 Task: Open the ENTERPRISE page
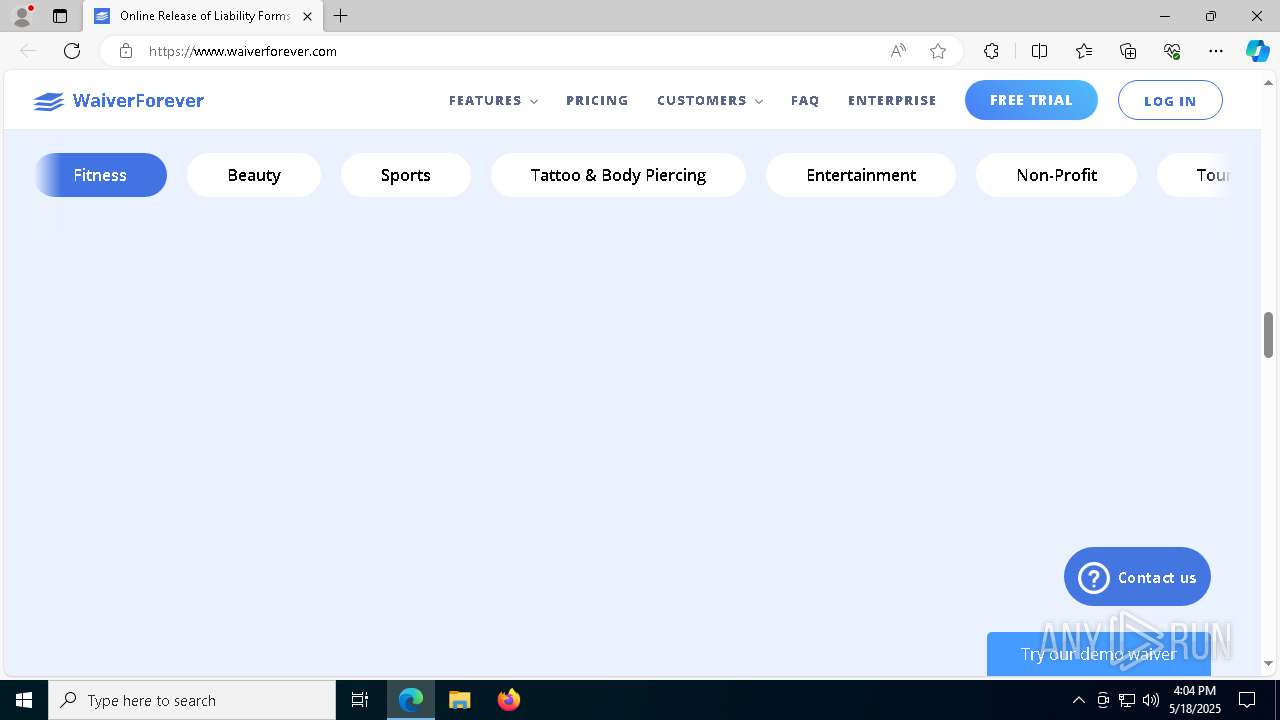892,100
